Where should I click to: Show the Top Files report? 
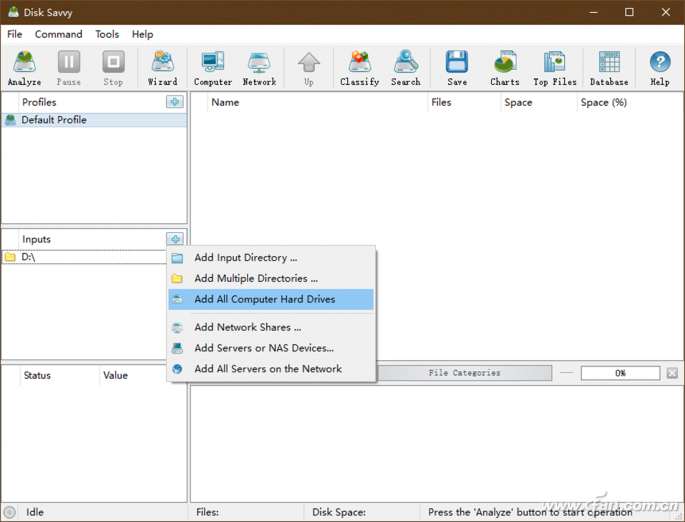pyautogui.click(x=555, y=68)
